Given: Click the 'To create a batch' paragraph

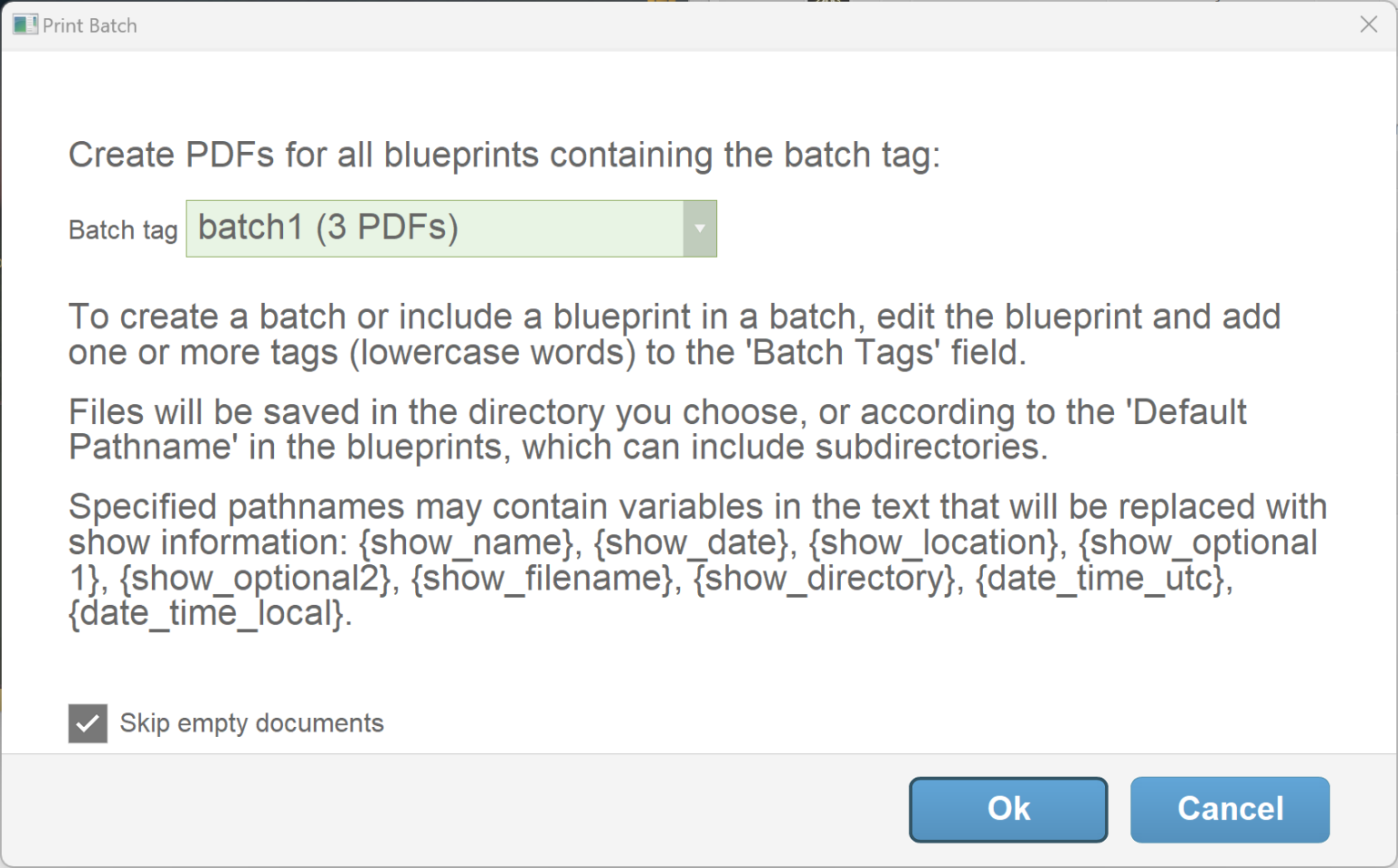Looking at the screenshot, I should [x=674, y=334].
